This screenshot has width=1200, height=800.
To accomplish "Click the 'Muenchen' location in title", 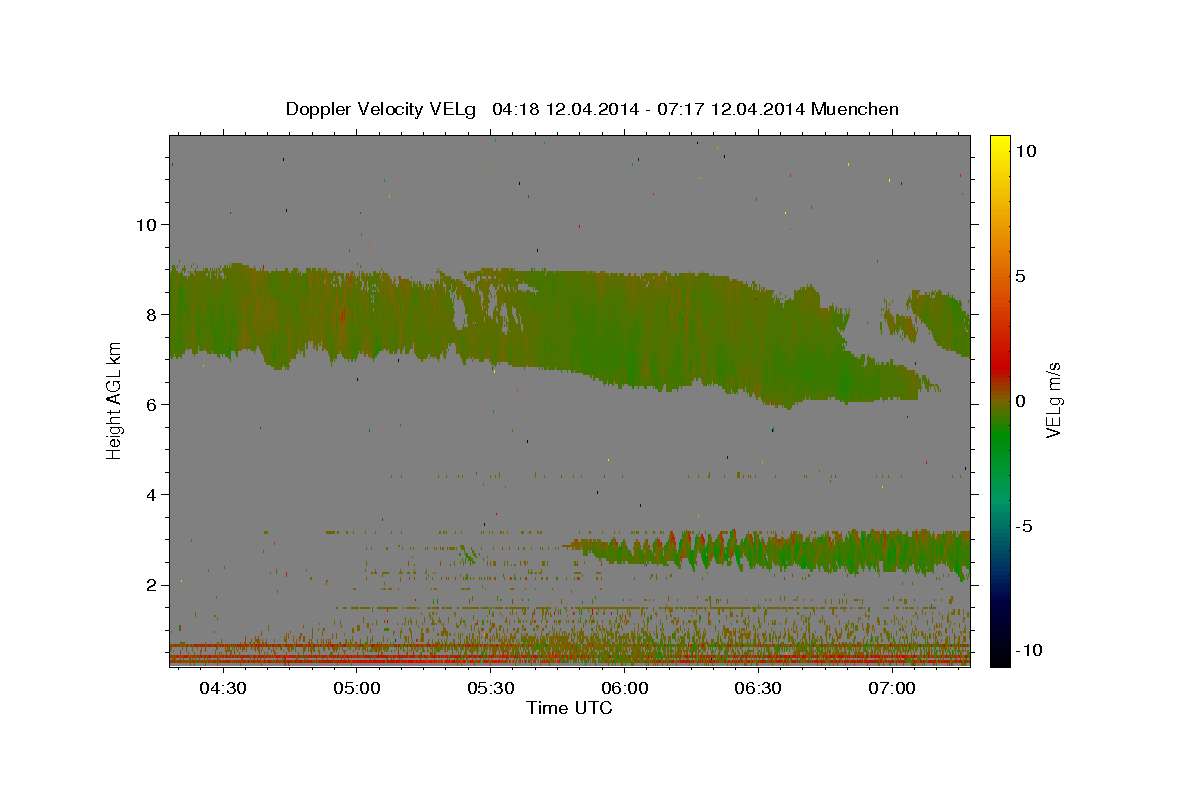I will [855, 109].
